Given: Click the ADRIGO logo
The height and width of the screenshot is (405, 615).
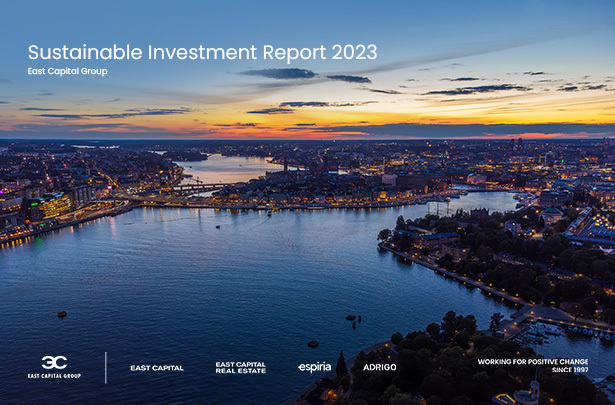Looking at the screenshot, I should click(x=379, y=367).
